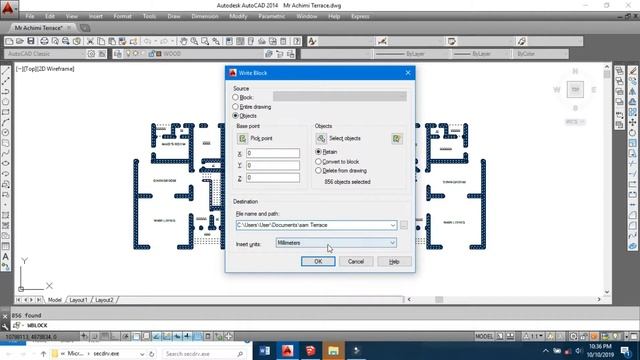This screenshot has height=360, width=640.
Task: Select the Convert to block radio button
Action: pos(318,162)
